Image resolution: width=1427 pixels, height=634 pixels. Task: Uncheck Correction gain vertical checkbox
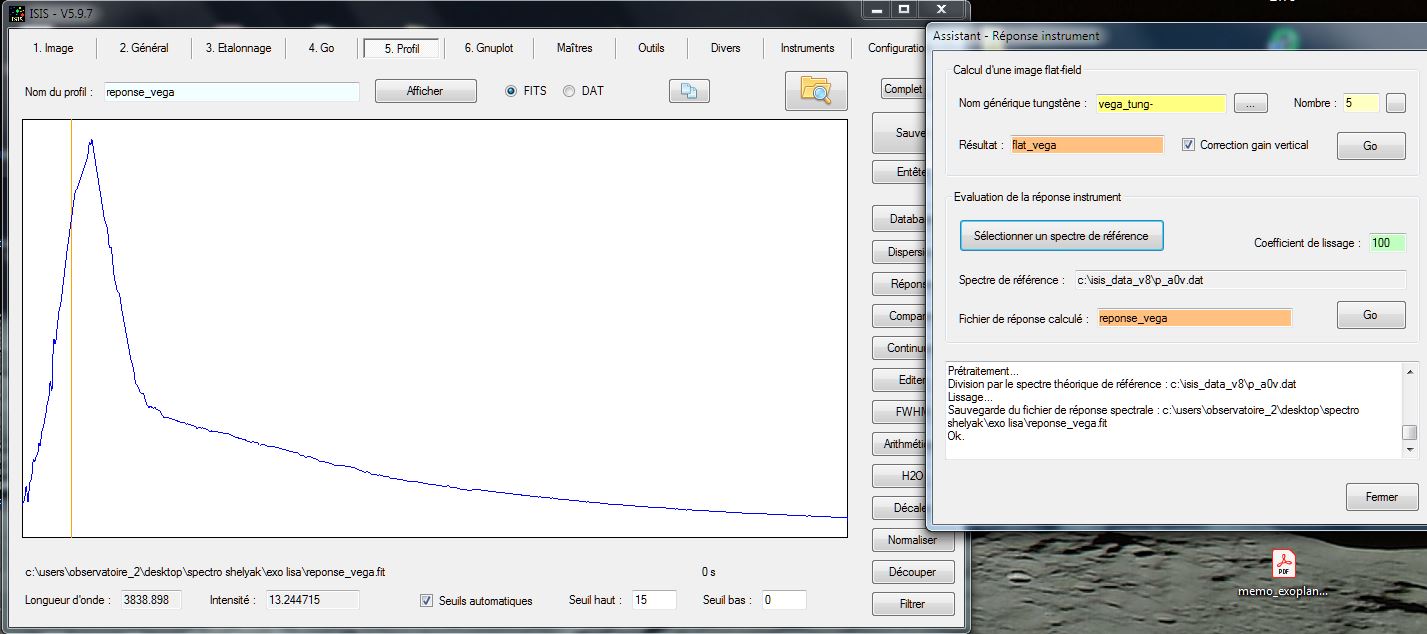[x=1188, y=145]
